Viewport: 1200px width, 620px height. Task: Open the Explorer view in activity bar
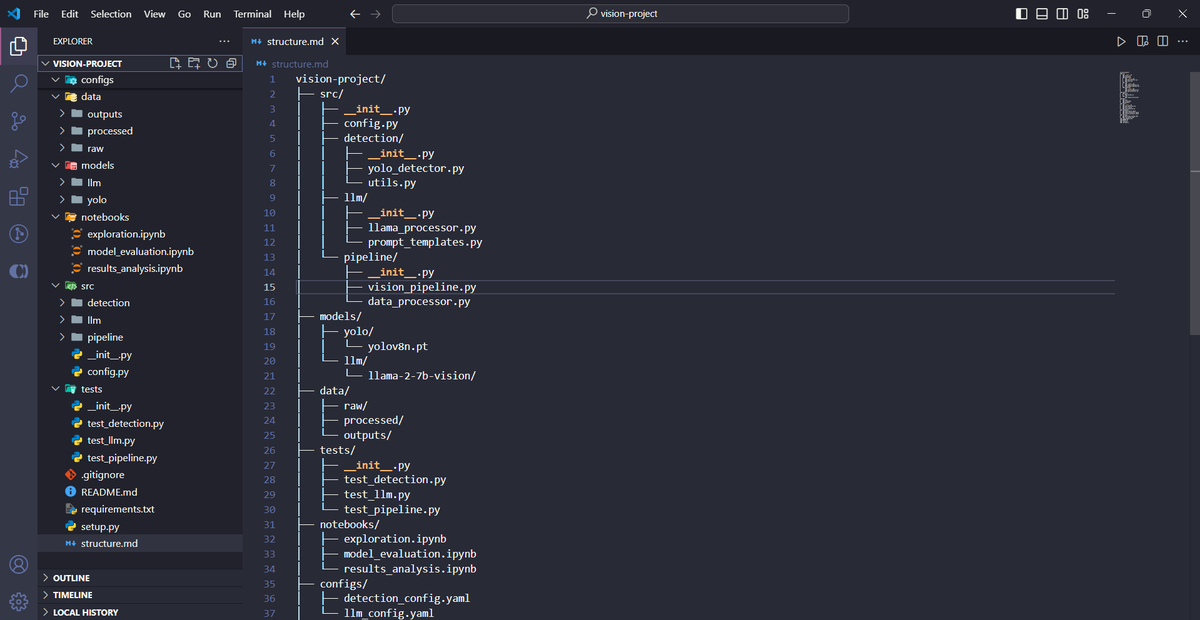tap(18, 46)
